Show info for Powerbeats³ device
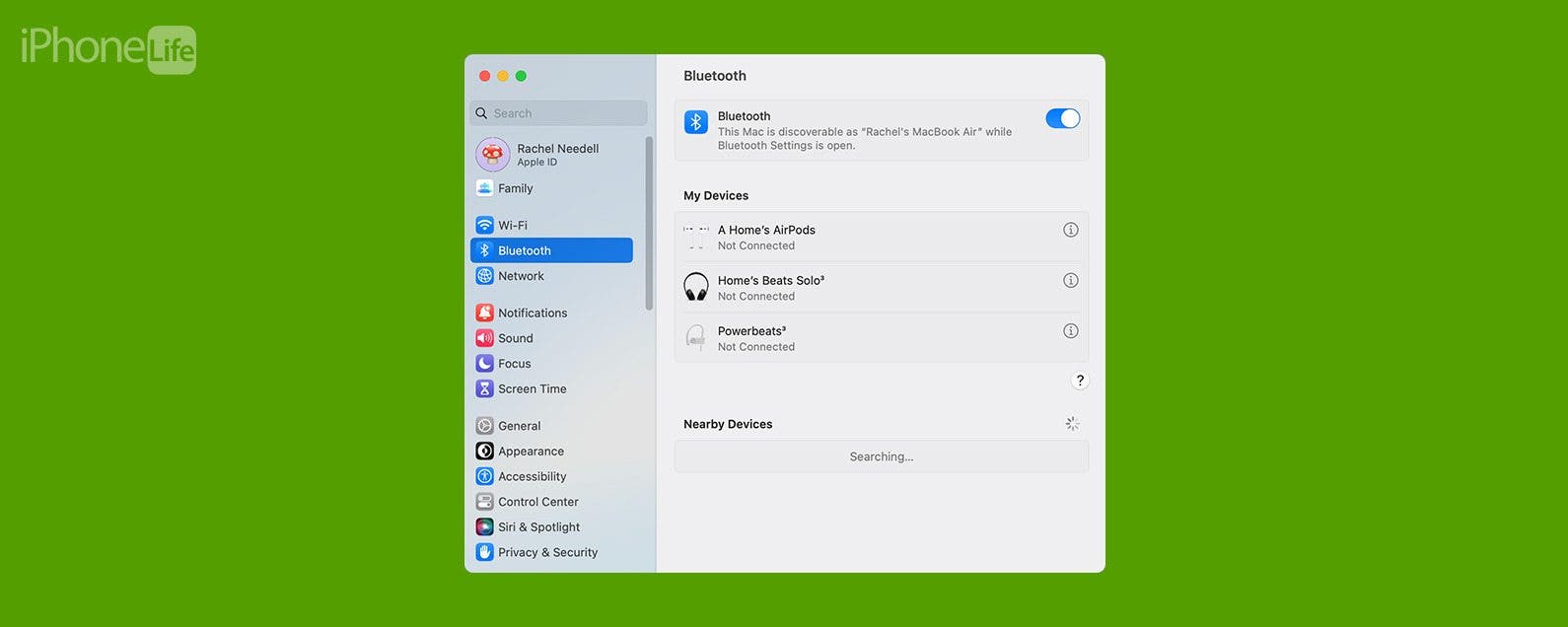This screenshot has width=1568, height=627. click(1070, 331)
